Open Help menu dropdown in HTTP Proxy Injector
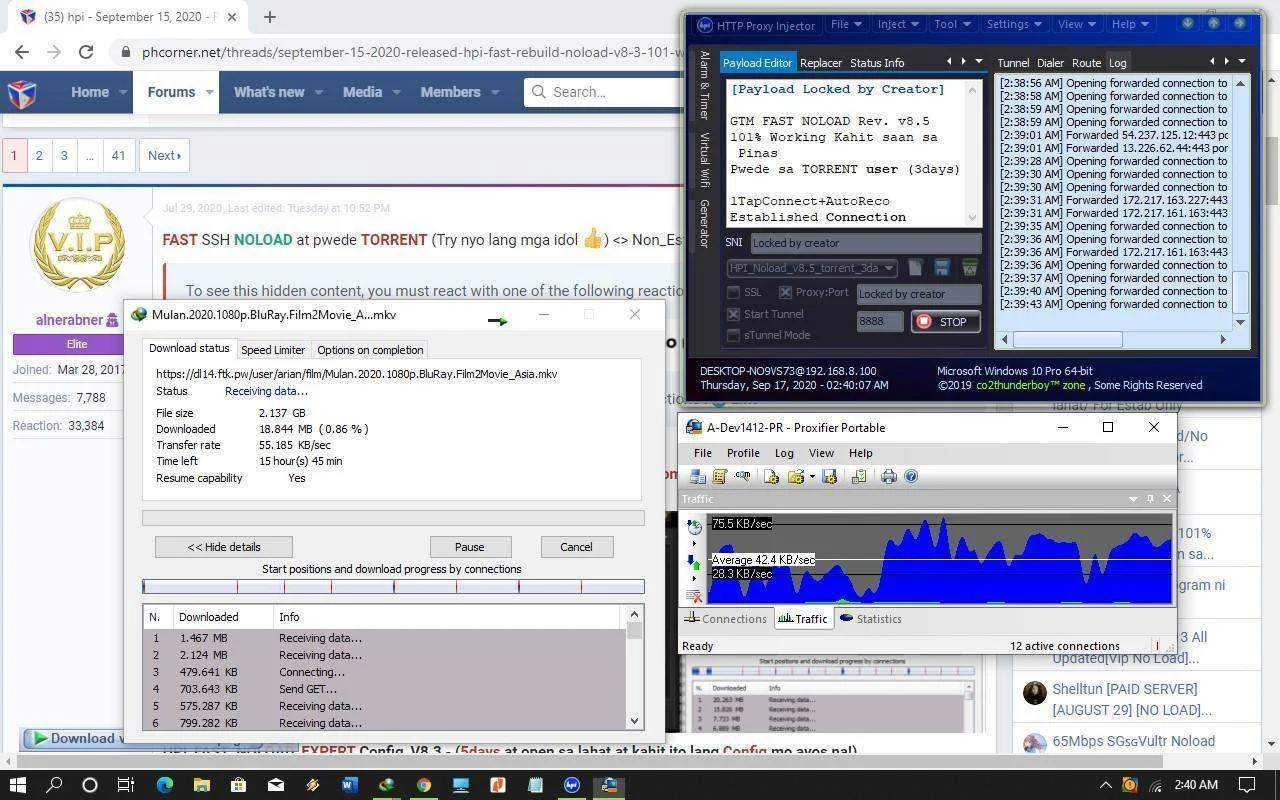1280x800 pixels. click(1130, 24)
